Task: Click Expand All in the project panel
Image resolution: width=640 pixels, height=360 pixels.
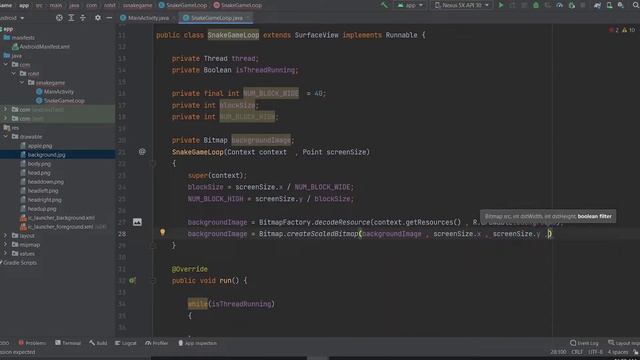Action: 71,18
